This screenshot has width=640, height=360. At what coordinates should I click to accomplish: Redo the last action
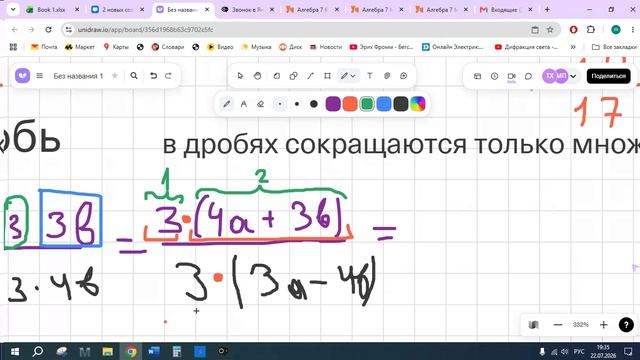[x=168, y=76]
